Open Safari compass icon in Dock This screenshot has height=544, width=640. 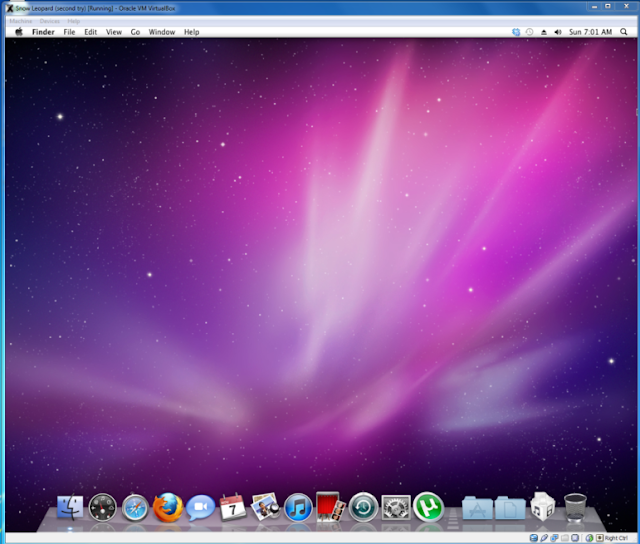pos(135,508)
